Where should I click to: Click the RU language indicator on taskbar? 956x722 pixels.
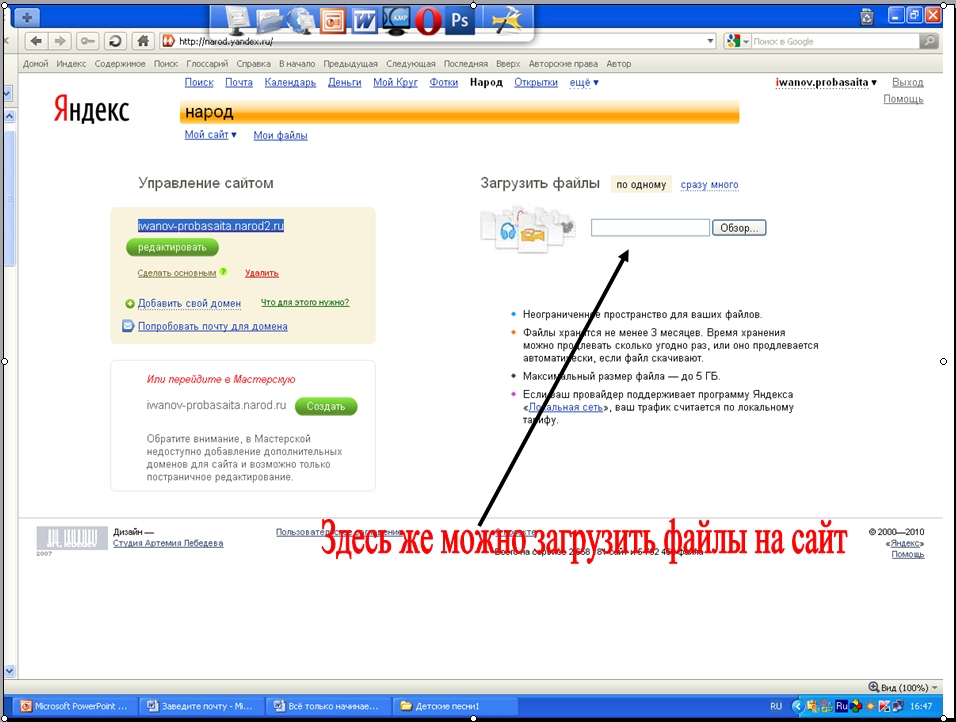[776, 706]
